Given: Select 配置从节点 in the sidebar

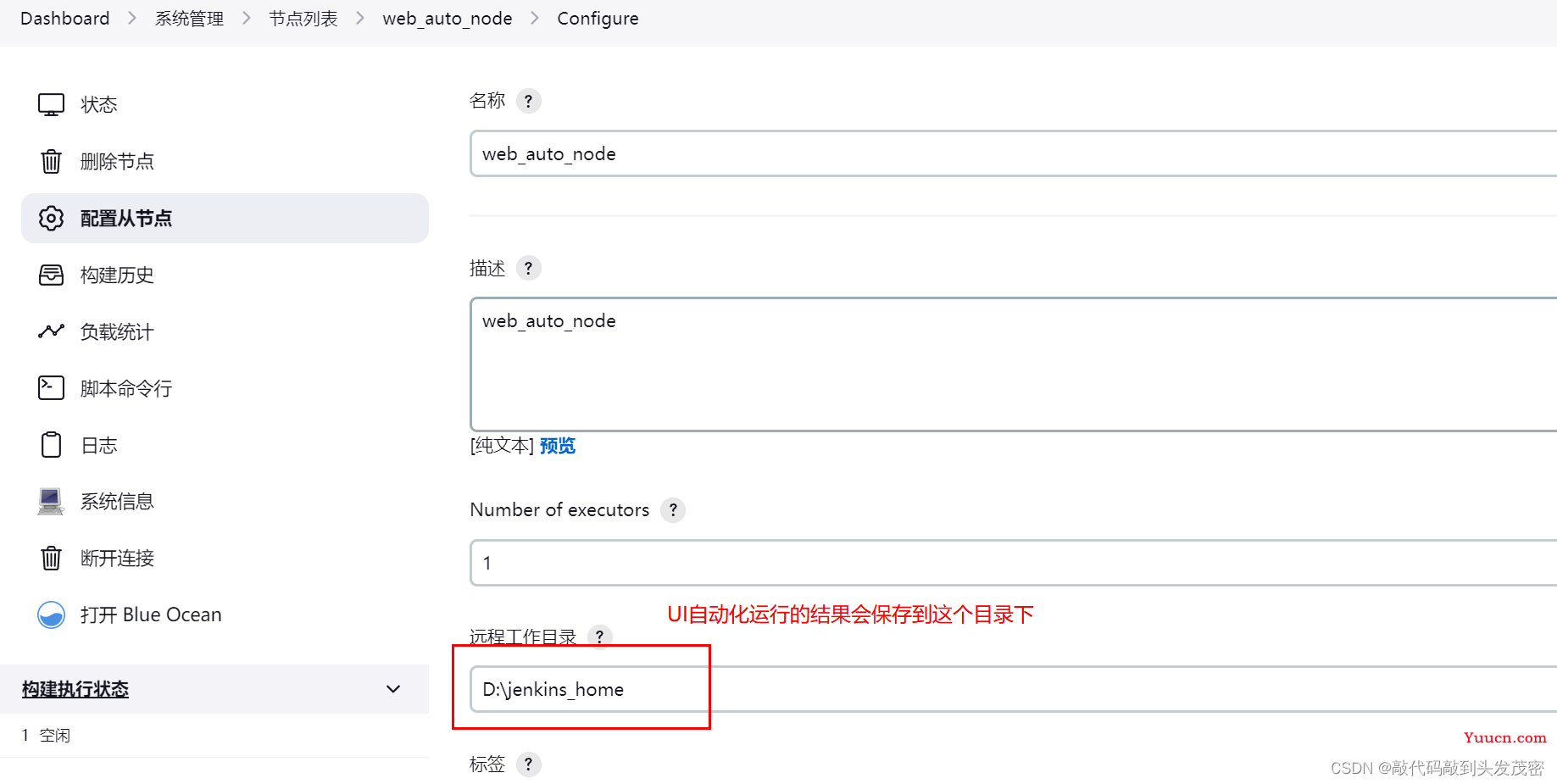Looking at the screenshot, I should coord(225,218).
